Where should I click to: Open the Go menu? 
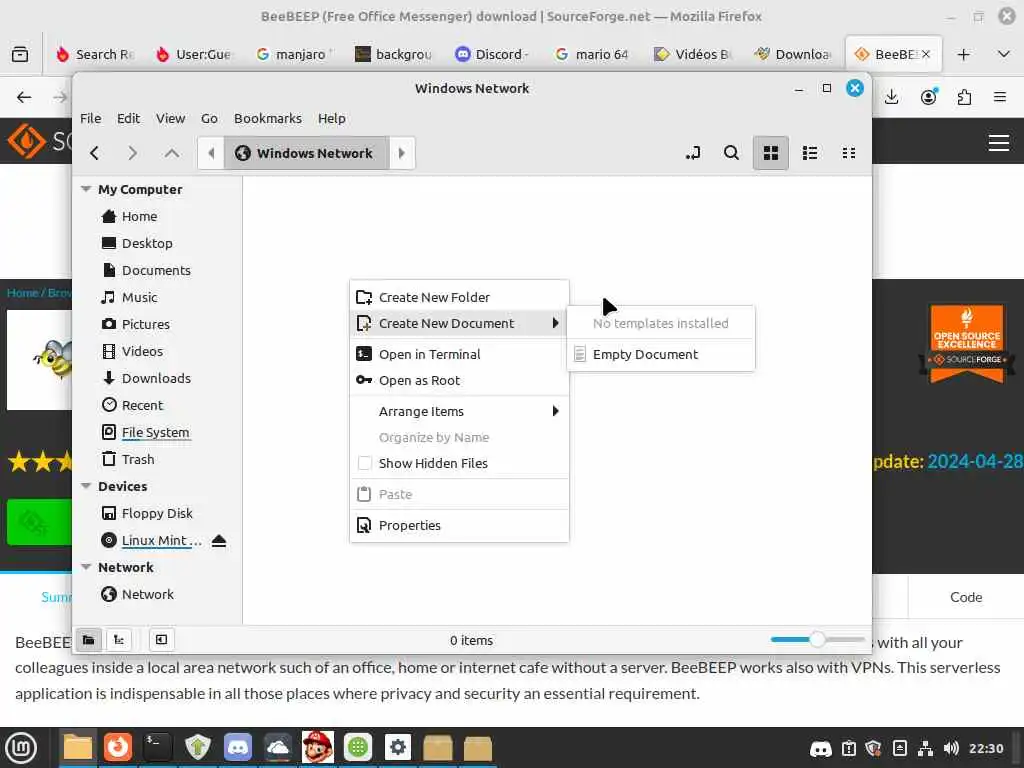pos(209,118)
